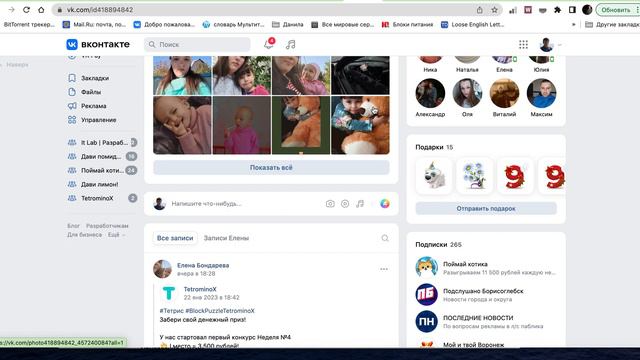The width and height of the screenshot is (640, 360).
Task: Click the VK search field
Action: [x=197, y=44]
